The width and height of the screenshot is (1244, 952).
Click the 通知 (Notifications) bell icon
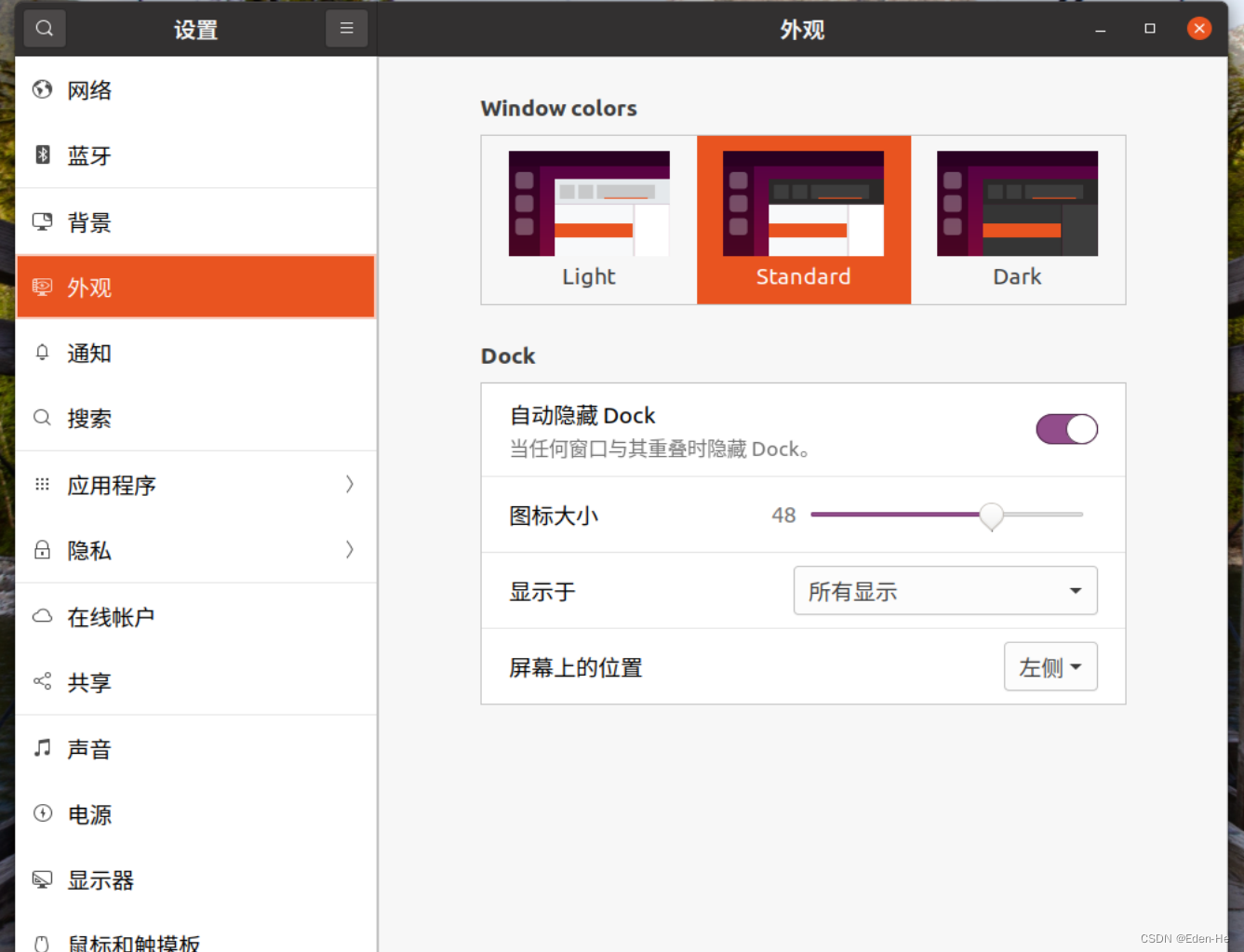42,353
